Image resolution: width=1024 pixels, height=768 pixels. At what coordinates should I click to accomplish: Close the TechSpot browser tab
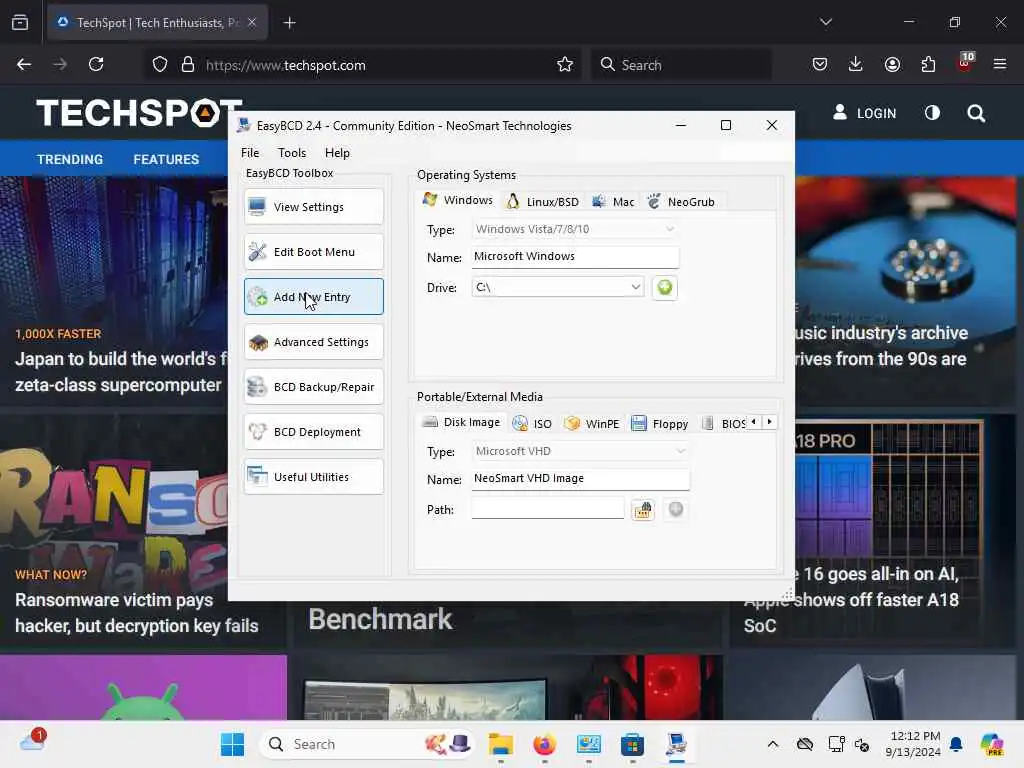pyautogui.click(x=252, y=22)
